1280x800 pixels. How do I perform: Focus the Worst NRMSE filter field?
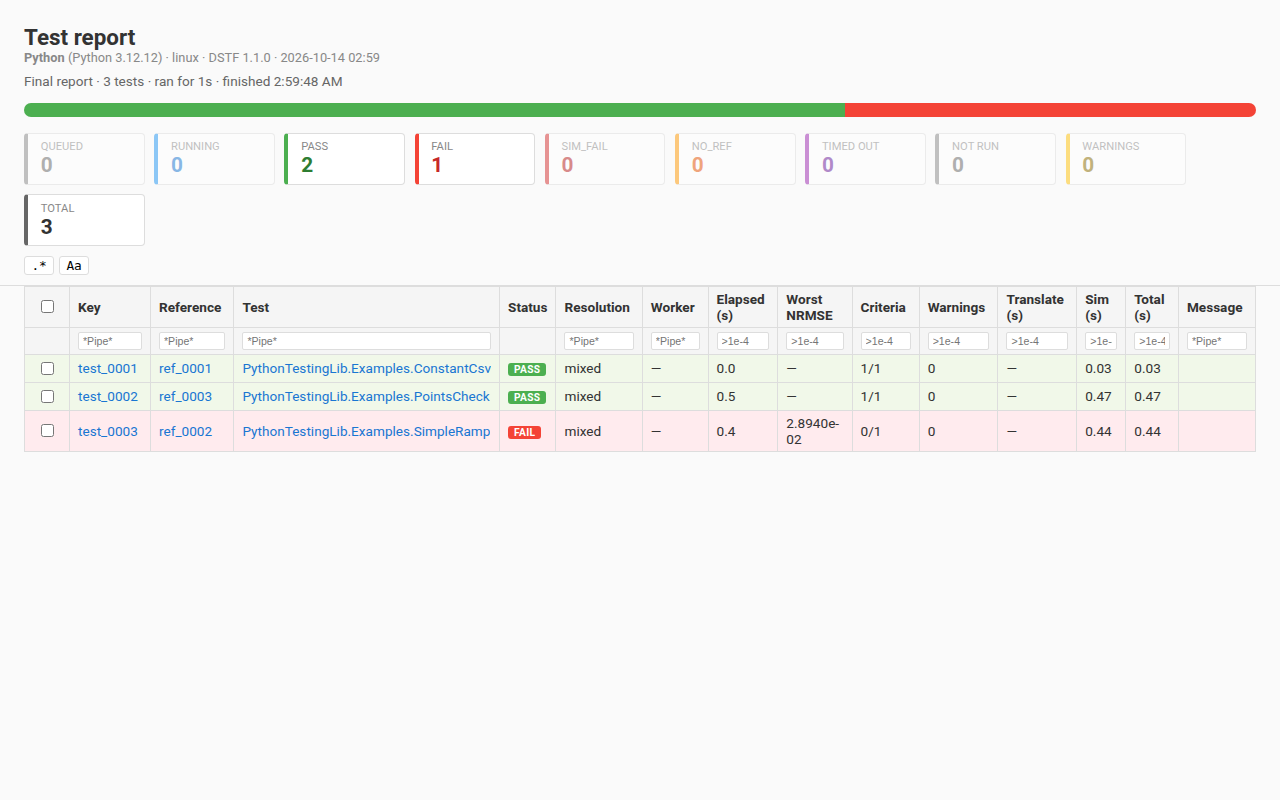[x=815, y=341]
